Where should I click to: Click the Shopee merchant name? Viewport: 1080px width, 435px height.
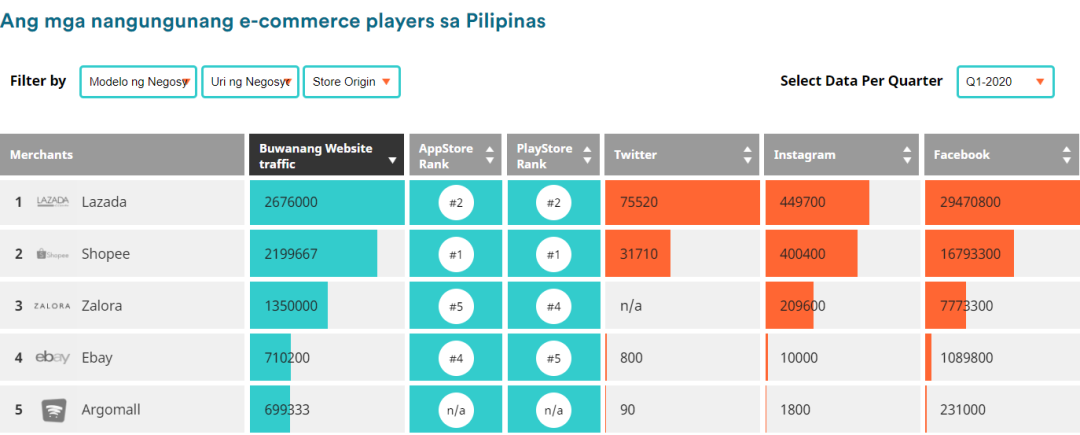tap(105, 254)
